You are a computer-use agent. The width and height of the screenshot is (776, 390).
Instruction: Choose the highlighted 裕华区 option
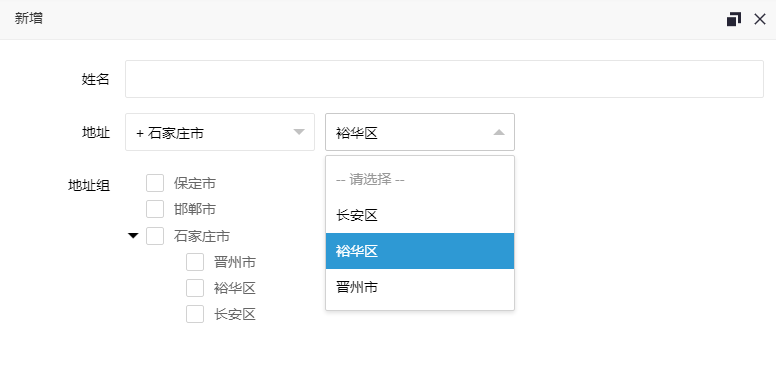click(420, 251)
